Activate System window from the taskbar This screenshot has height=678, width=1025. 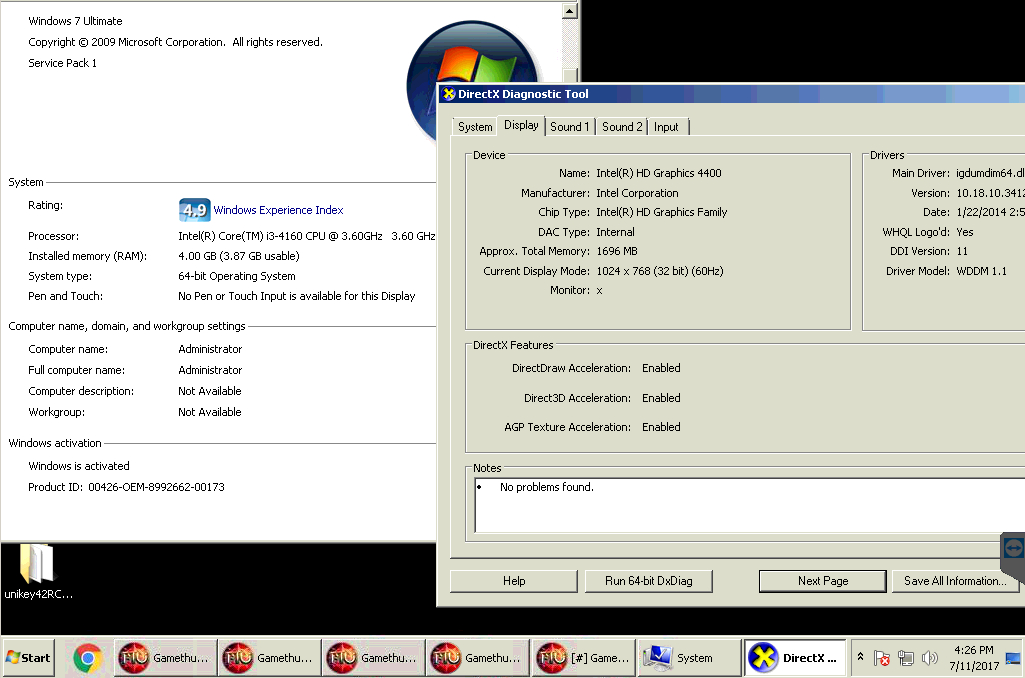(688, 658)
